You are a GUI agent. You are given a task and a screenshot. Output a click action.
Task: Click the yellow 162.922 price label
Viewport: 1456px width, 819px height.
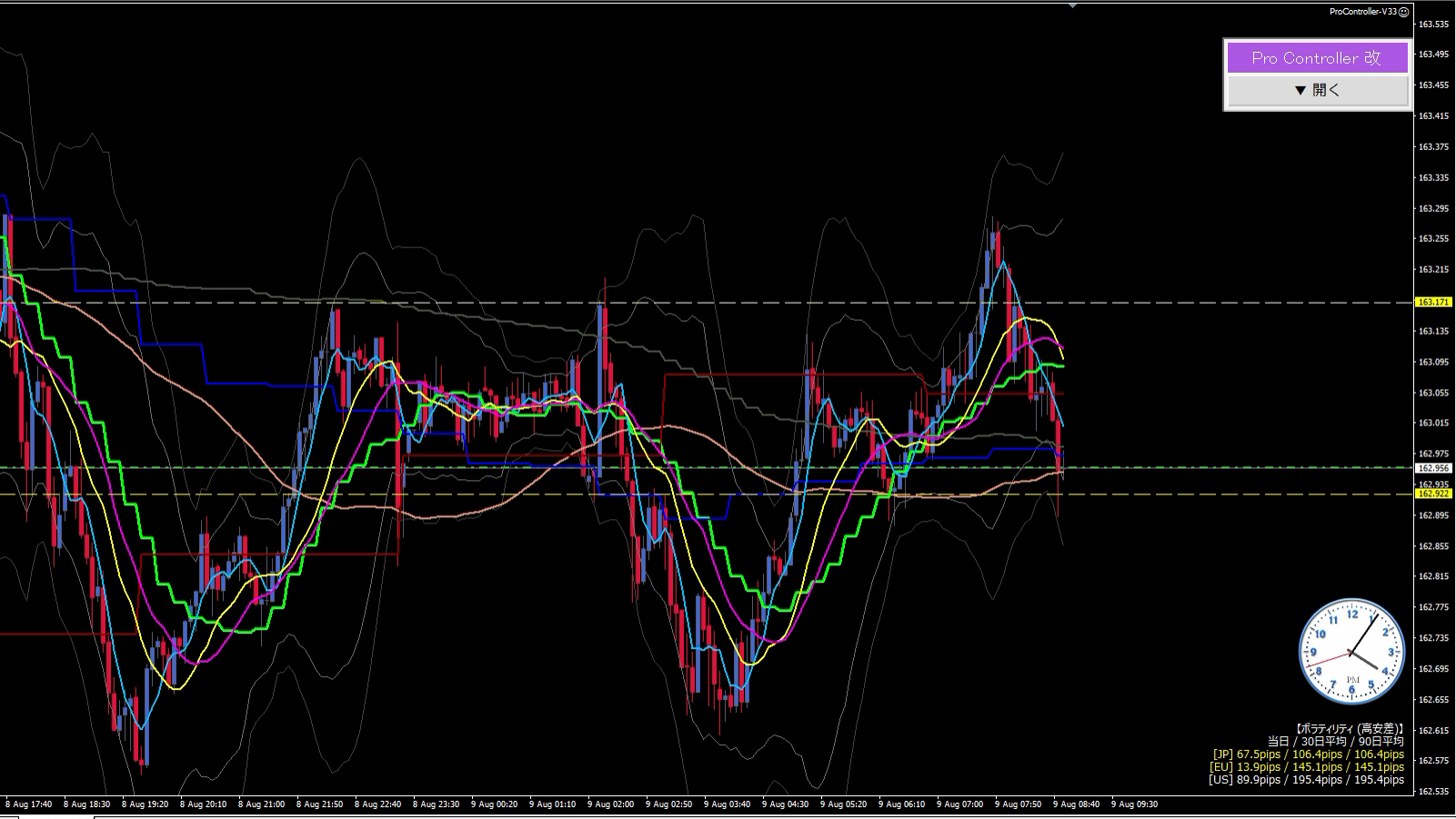1434,494
